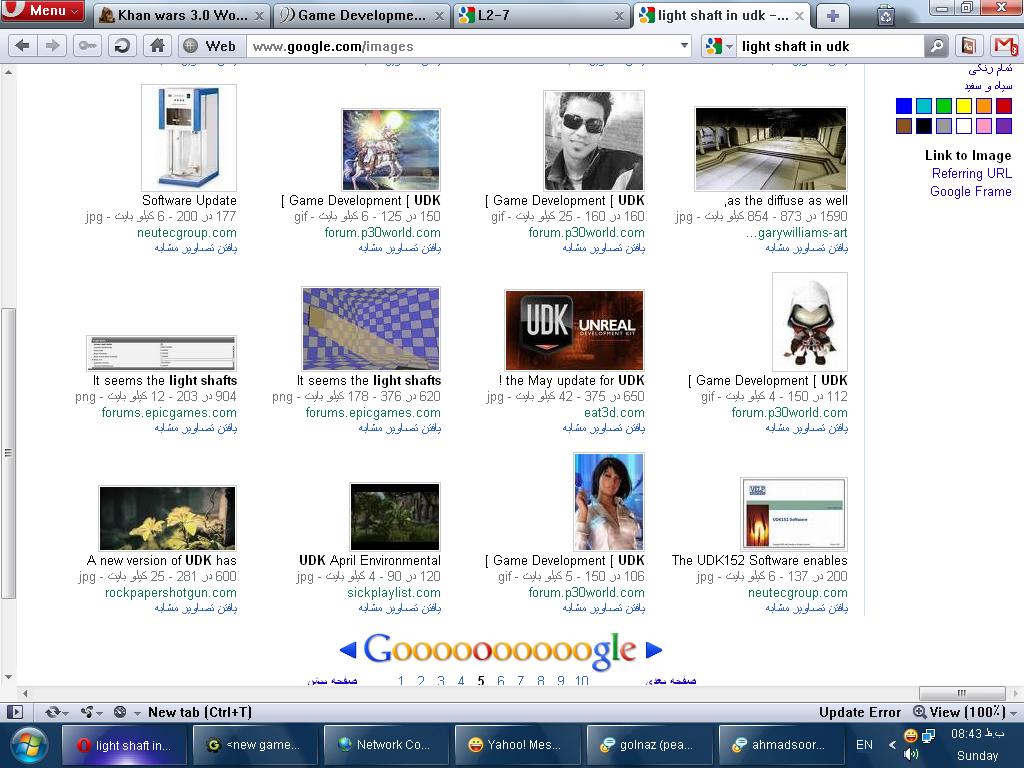The height and width of the screenshot is (768, 1024).
Task: Click the password wand key icon
Action: point(87,46)
